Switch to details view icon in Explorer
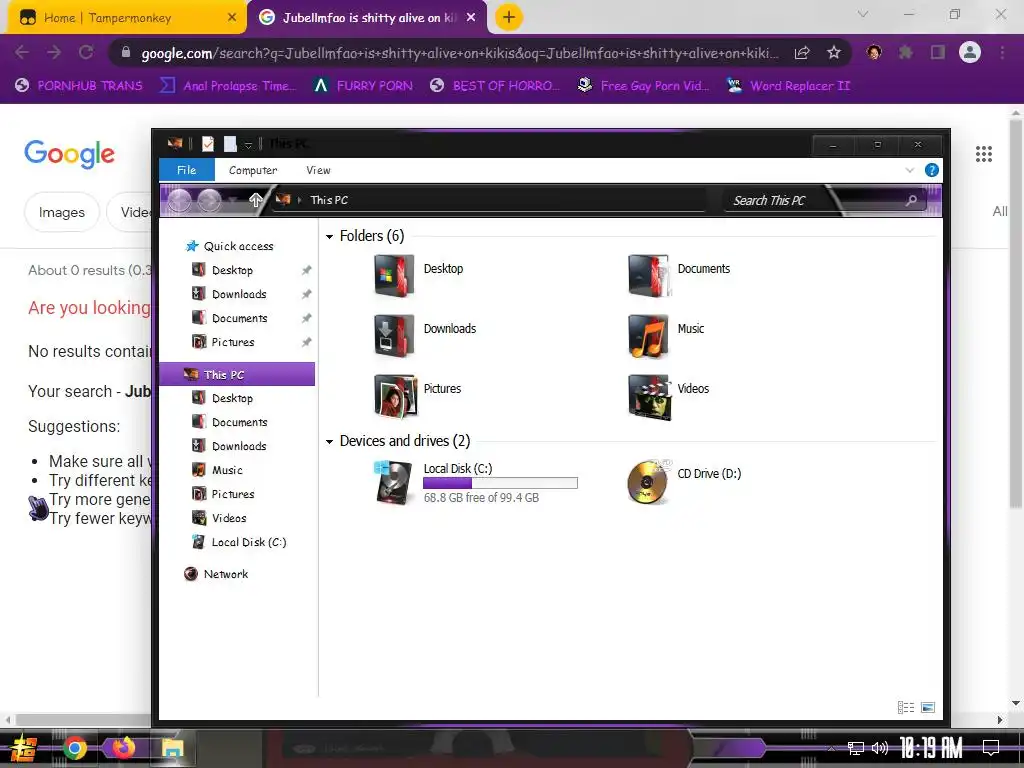Screen dimensions: 1024x768 (906, 707)
